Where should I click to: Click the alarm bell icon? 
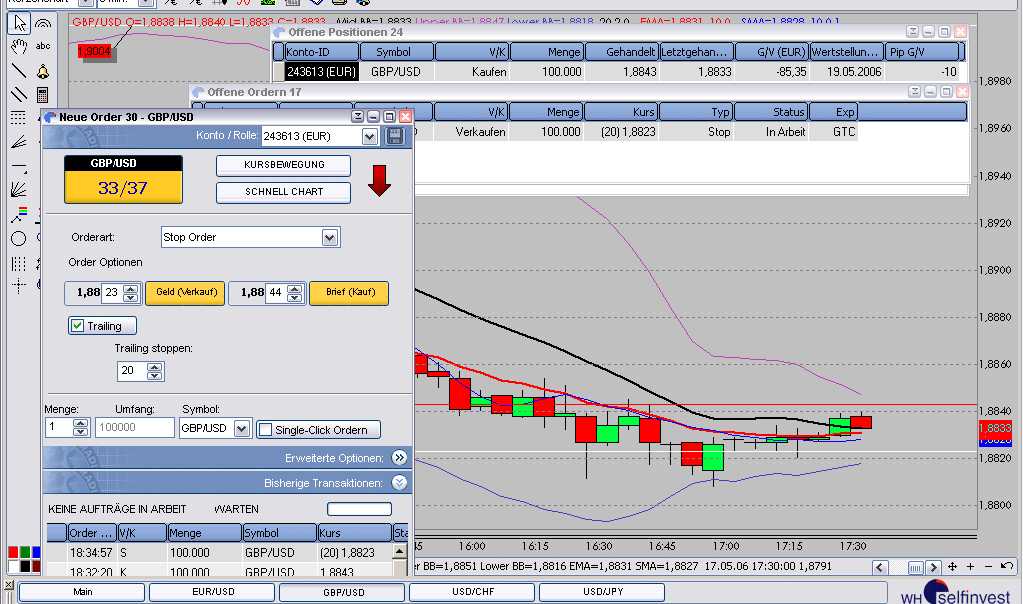click(x=43, y=71)
